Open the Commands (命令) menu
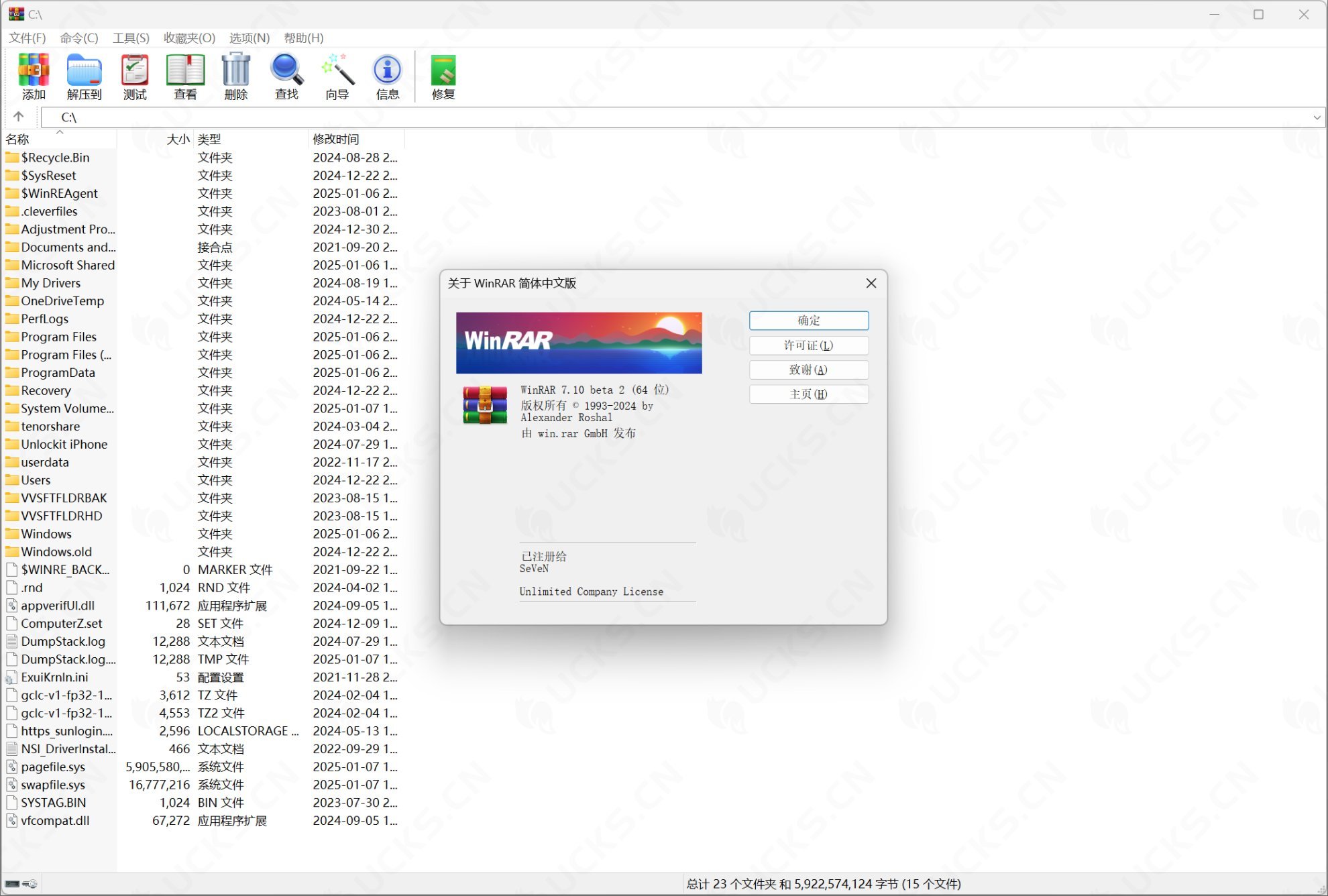Viewport: 1328px width, 896px height. [x=79, y=38]
